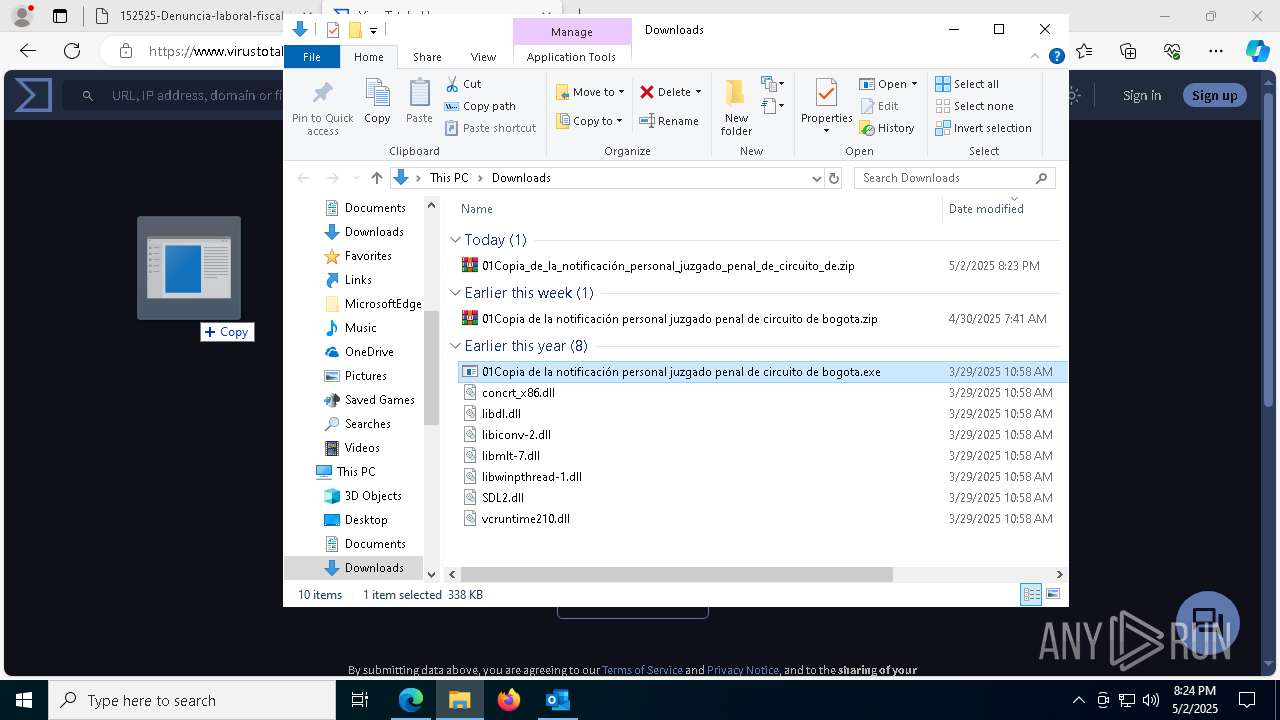Screen dimensions: 1280x720
Task: Switch to the View tab
Action: coord(483,57)
